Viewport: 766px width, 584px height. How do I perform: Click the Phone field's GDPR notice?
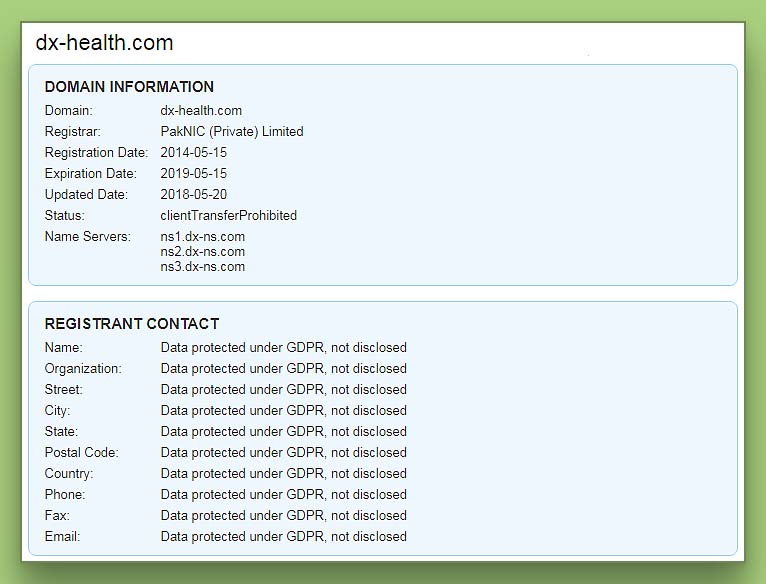[x=283, y=495]
